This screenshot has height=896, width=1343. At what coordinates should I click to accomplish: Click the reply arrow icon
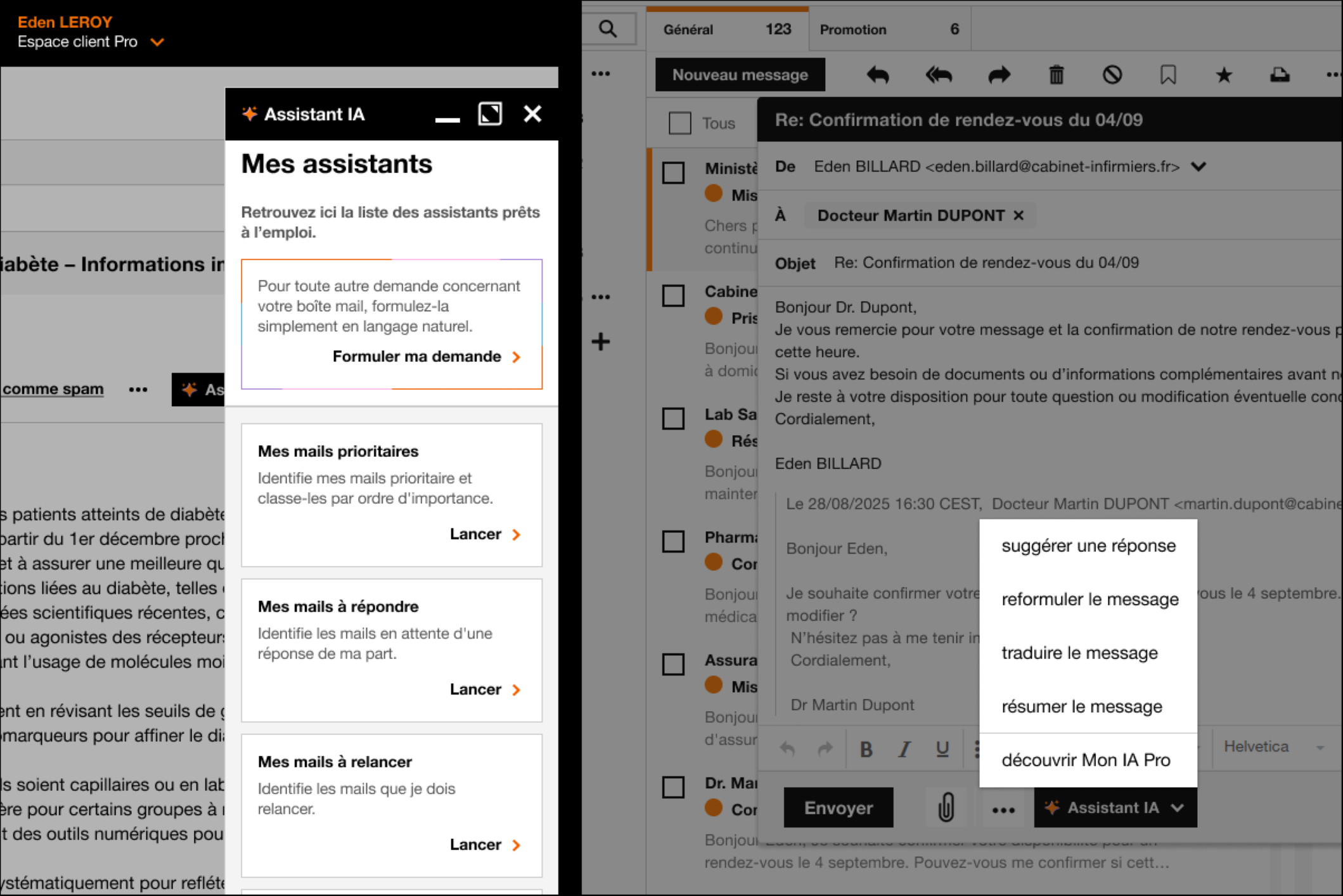click(878, 75)
